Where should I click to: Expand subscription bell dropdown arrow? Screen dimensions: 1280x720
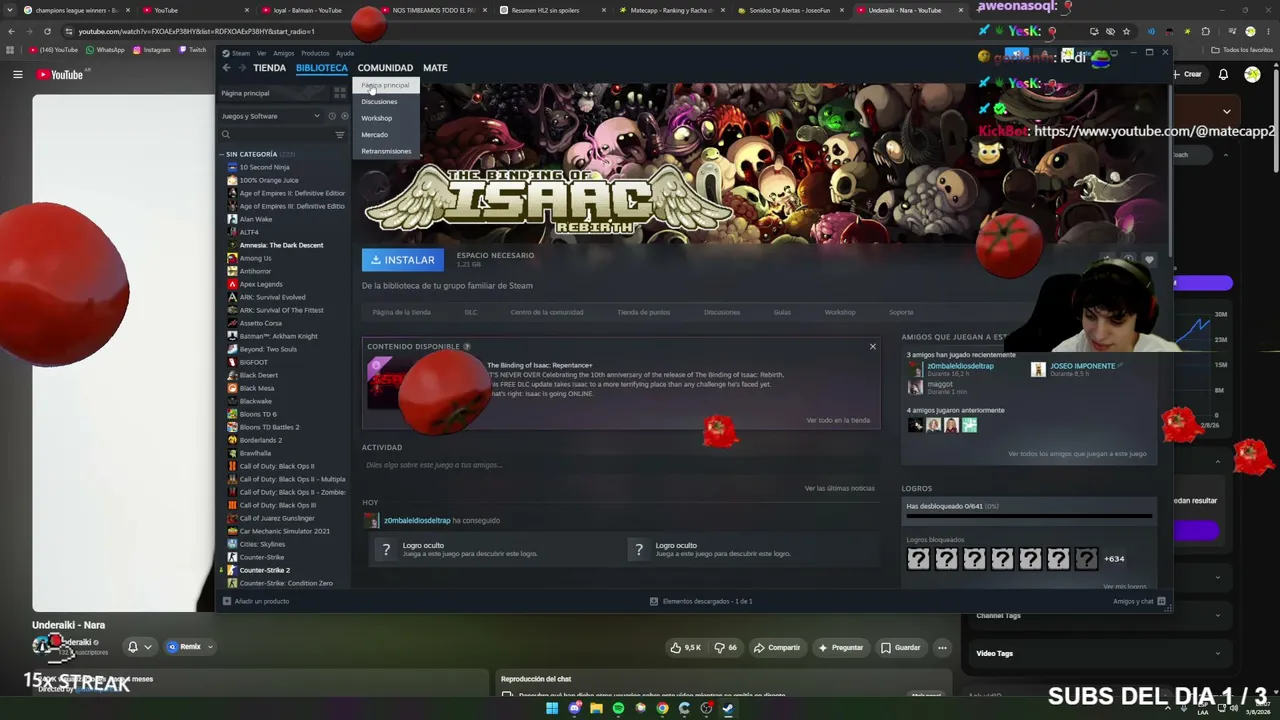tap(147, 647)
